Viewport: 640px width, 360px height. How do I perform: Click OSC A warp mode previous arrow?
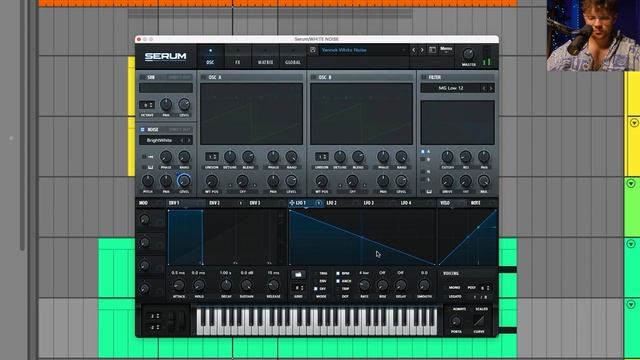[x=230, y=185]
